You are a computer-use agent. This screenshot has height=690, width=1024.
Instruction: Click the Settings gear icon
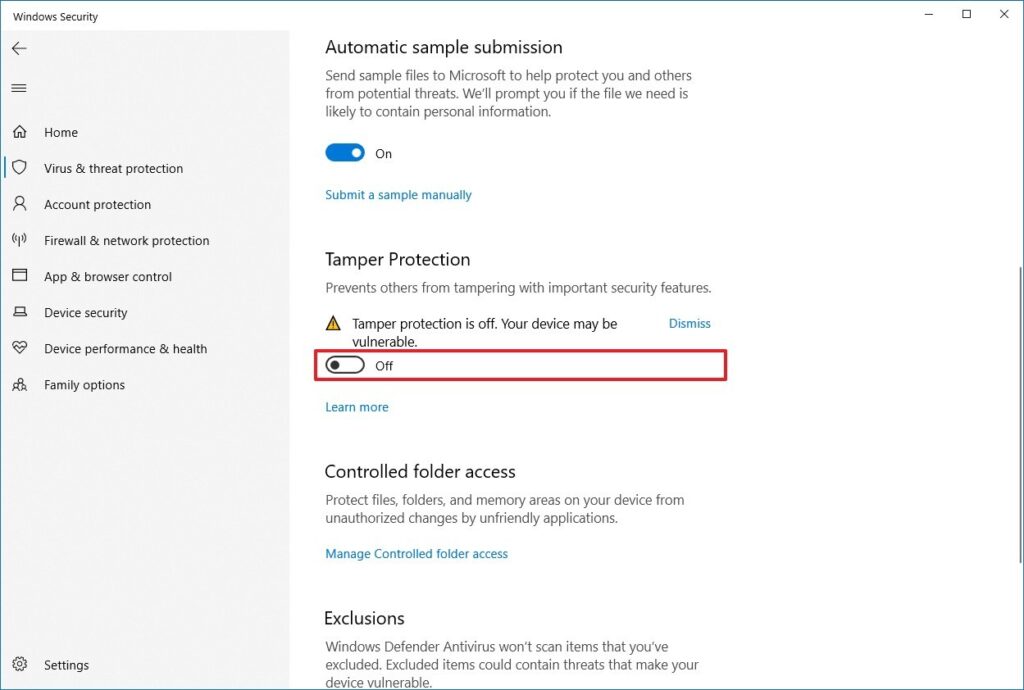pyautogui.click(x=19, y=665)
